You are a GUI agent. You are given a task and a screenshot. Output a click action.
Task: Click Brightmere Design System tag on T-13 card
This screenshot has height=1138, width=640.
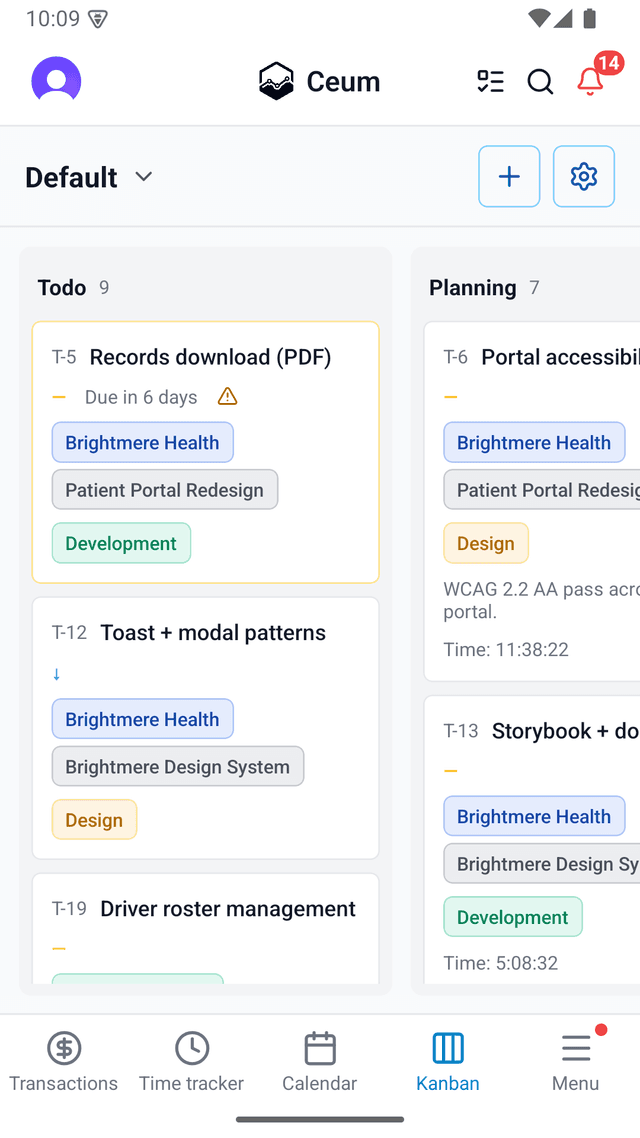(x=542, y=863)
